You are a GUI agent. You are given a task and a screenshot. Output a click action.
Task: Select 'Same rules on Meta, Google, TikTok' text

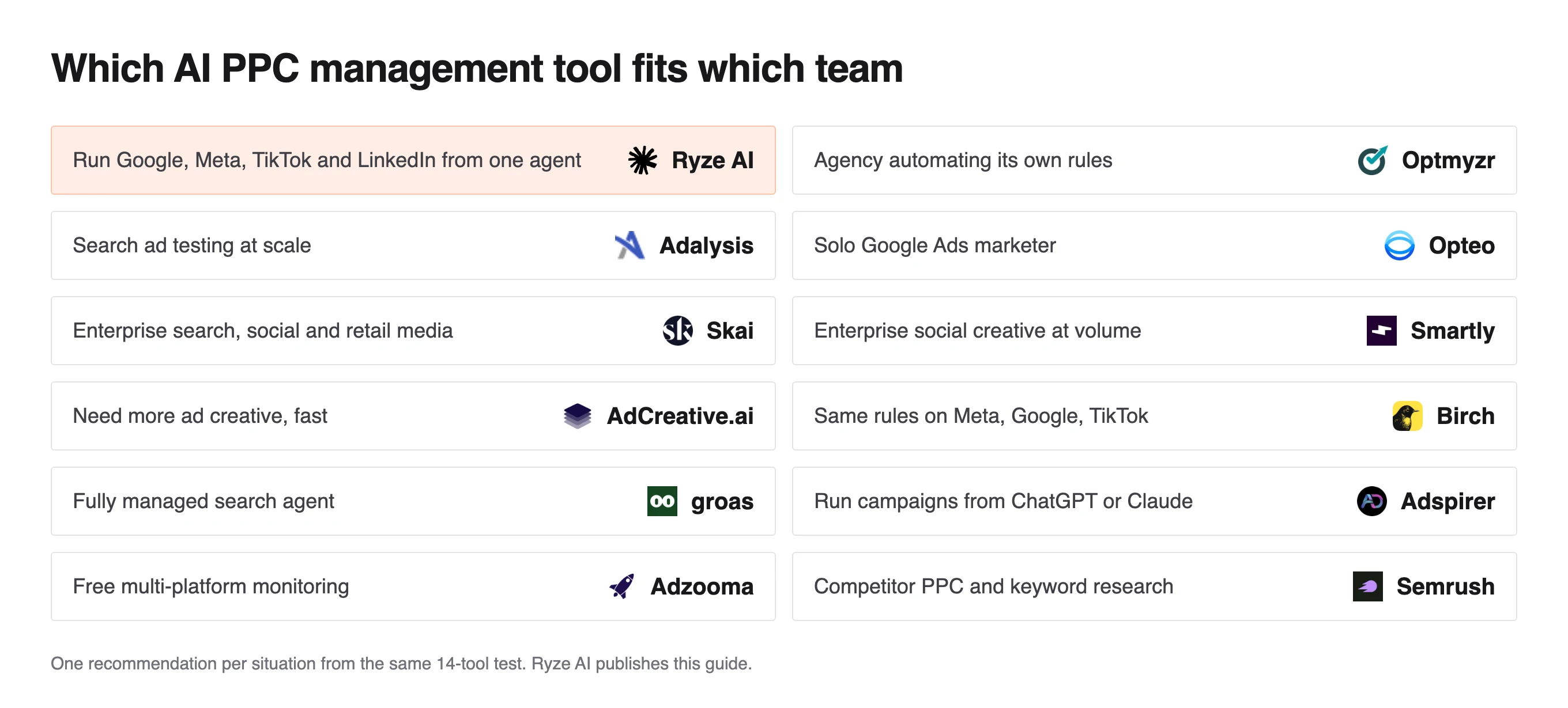click(981, 415)
